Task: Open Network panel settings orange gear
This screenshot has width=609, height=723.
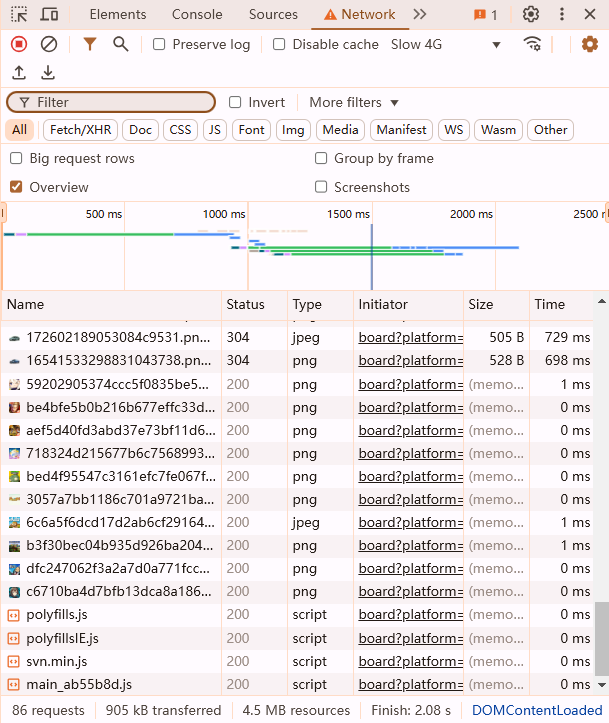Action: coord(590,44)
